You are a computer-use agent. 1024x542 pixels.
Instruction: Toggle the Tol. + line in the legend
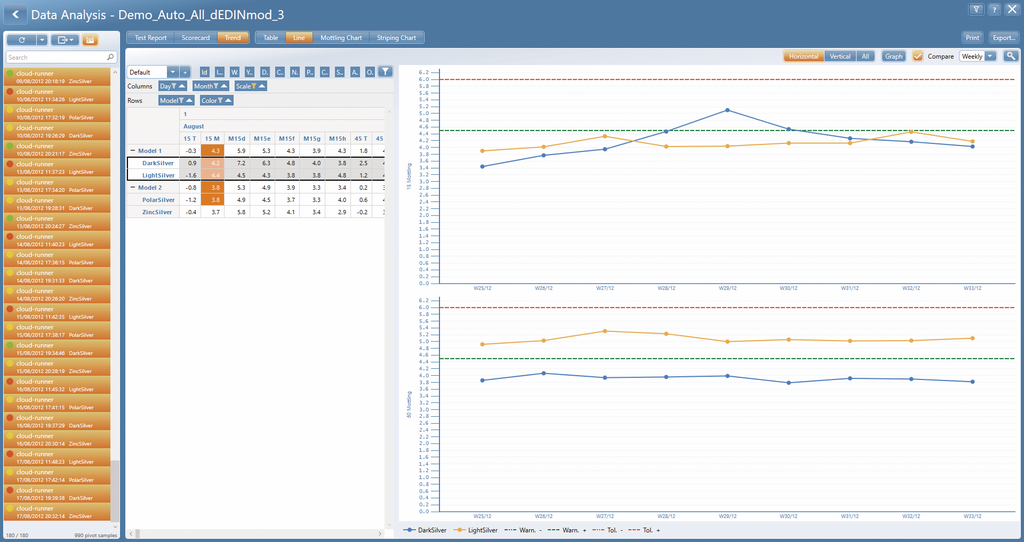(644, 530)
